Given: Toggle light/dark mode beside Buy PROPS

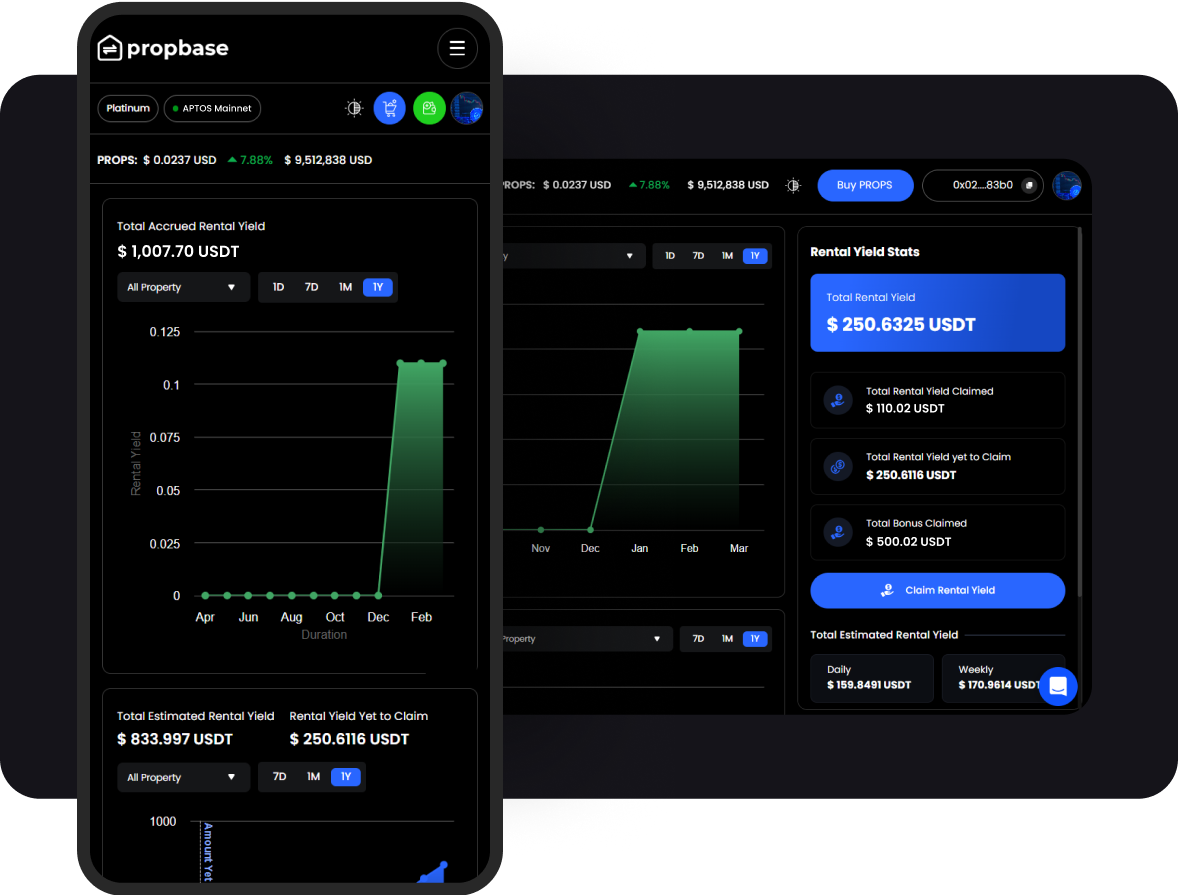Looking at the screenshot, I should (793, 185).
